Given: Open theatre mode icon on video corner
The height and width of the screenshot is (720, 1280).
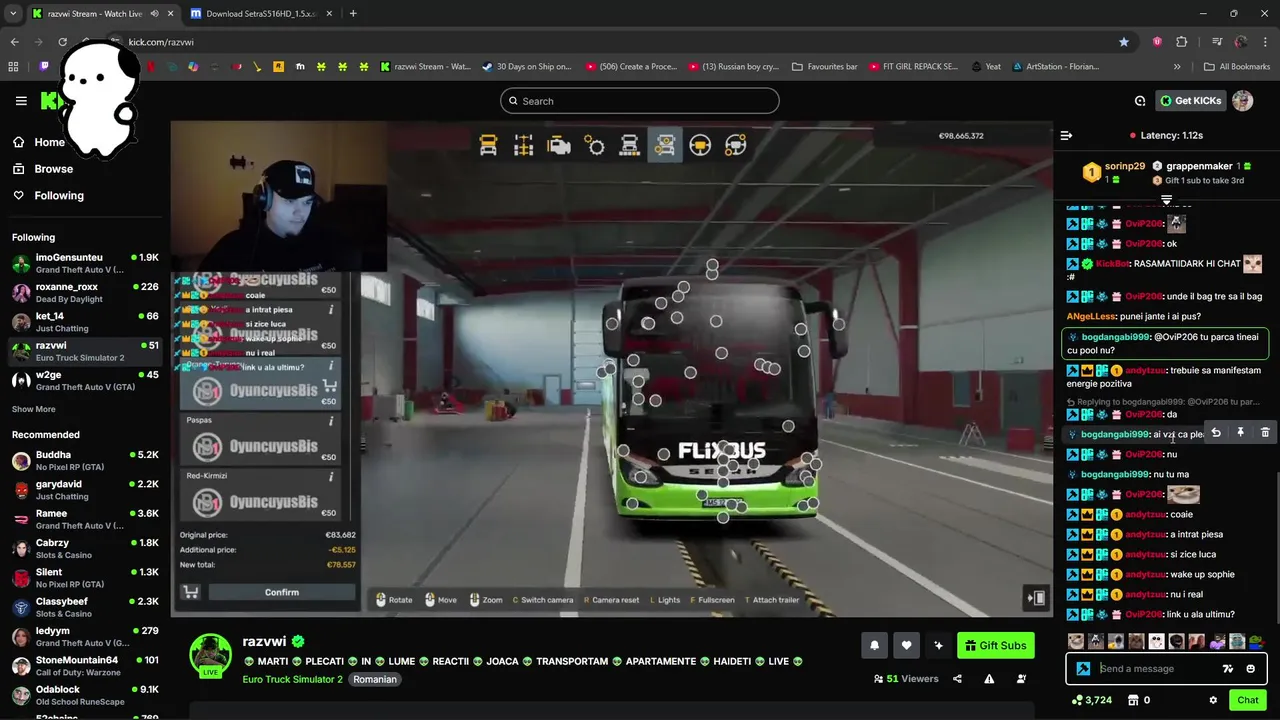Looking at the screenshot, I should point(1036,598).
